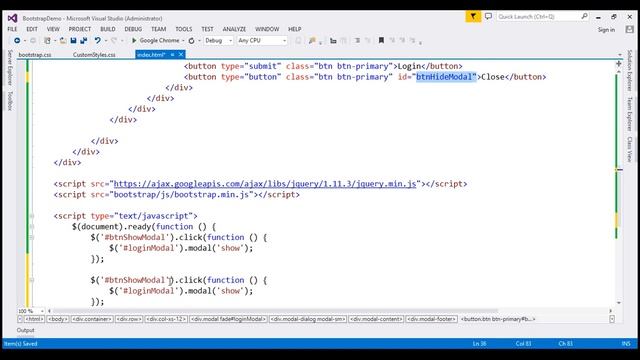Viewport: 640px width, 360px height.
Task: Click the vertical scrollbar down arrow
Action: point(619,303)
